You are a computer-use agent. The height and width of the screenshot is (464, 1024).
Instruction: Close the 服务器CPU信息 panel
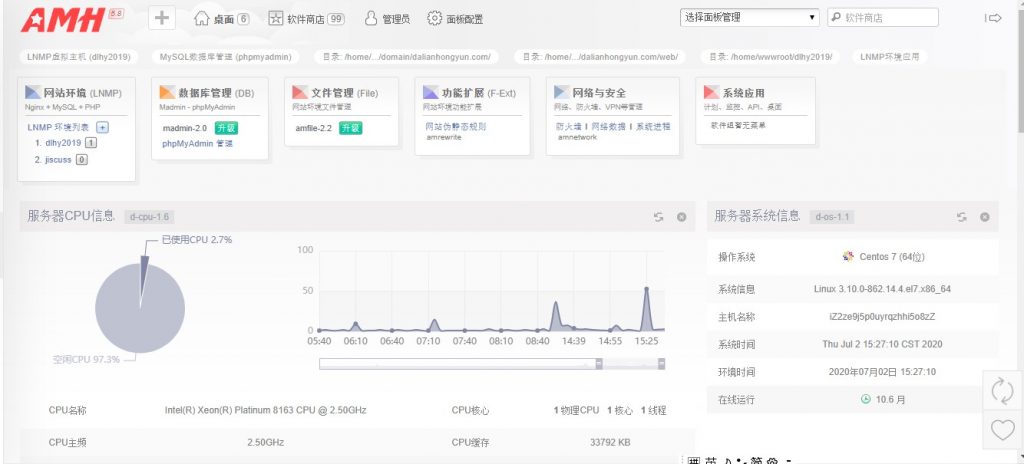(x=681, y=217)
